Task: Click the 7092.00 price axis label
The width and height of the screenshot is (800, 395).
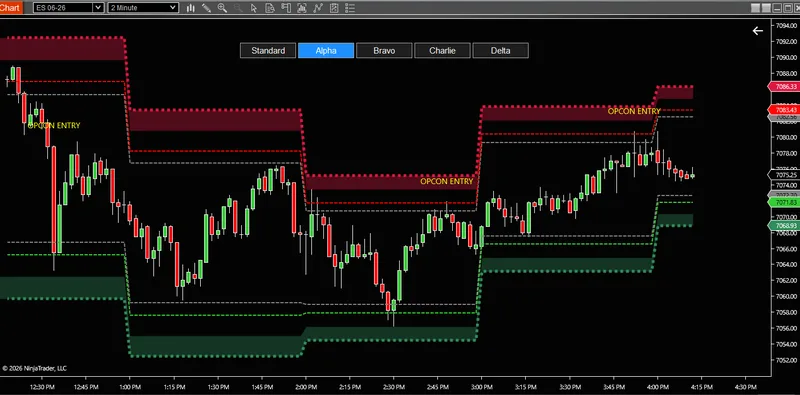Action: click(x=786, y=41)
